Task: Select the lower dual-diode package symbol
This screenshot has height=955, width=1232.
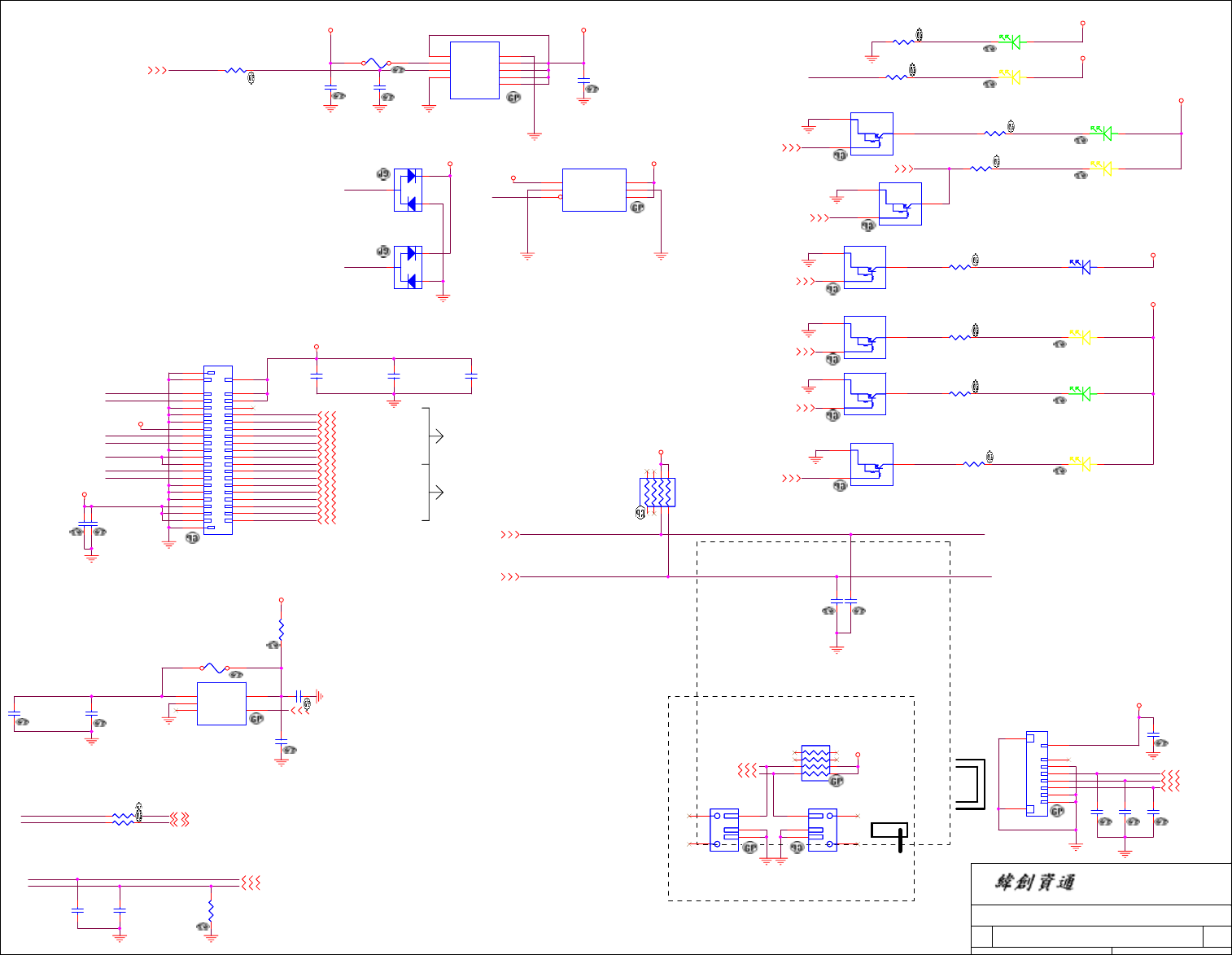Action: tap(408, 267)
